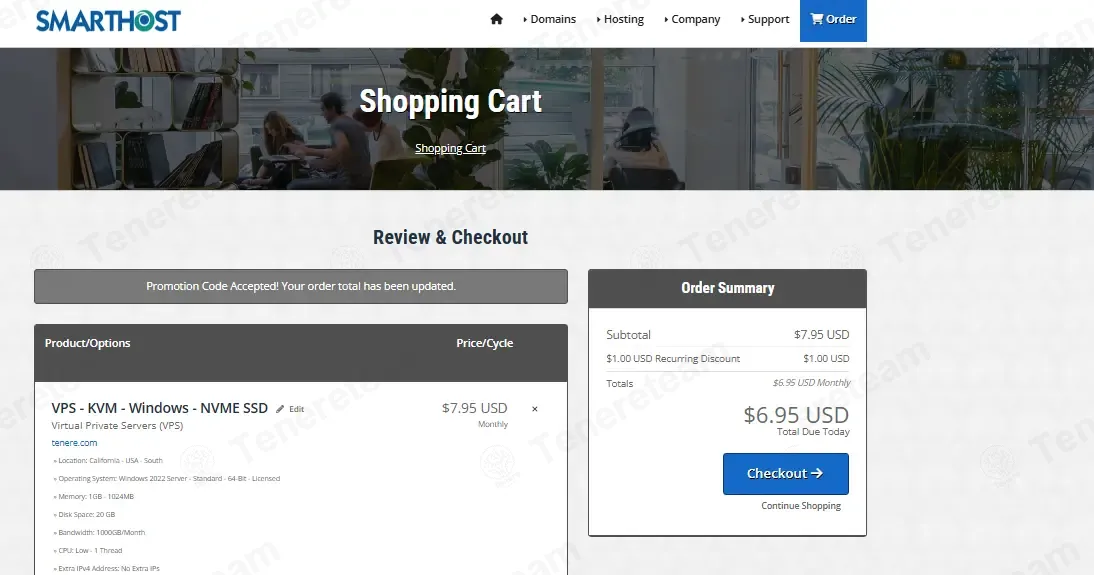Screen dimensions: 1094x575
Task: Click the Bandwidth 1000GB/Month line
Action: 99,532
